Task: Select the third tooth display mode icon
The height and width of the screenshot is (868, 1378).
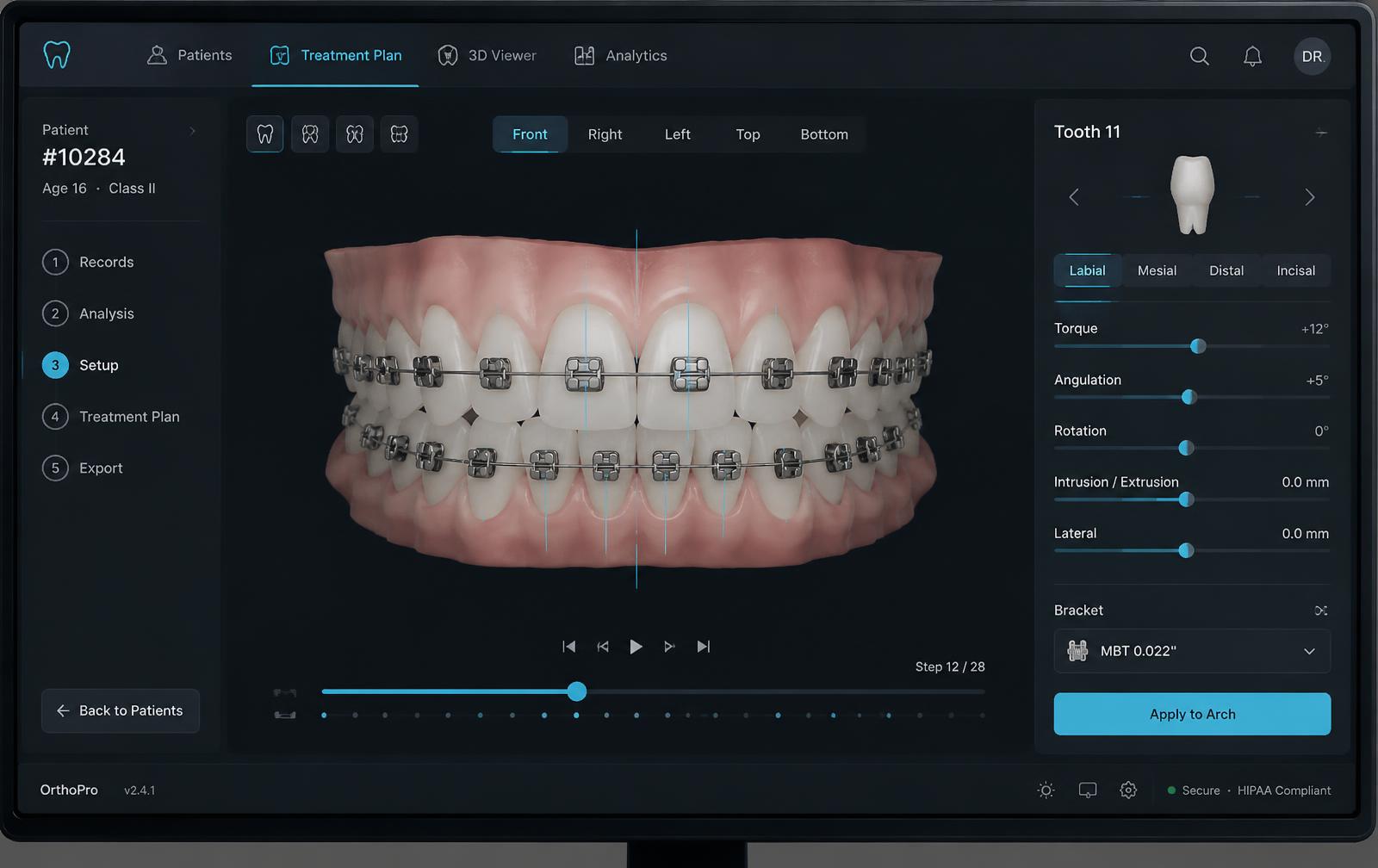Action: click(355, 134)
